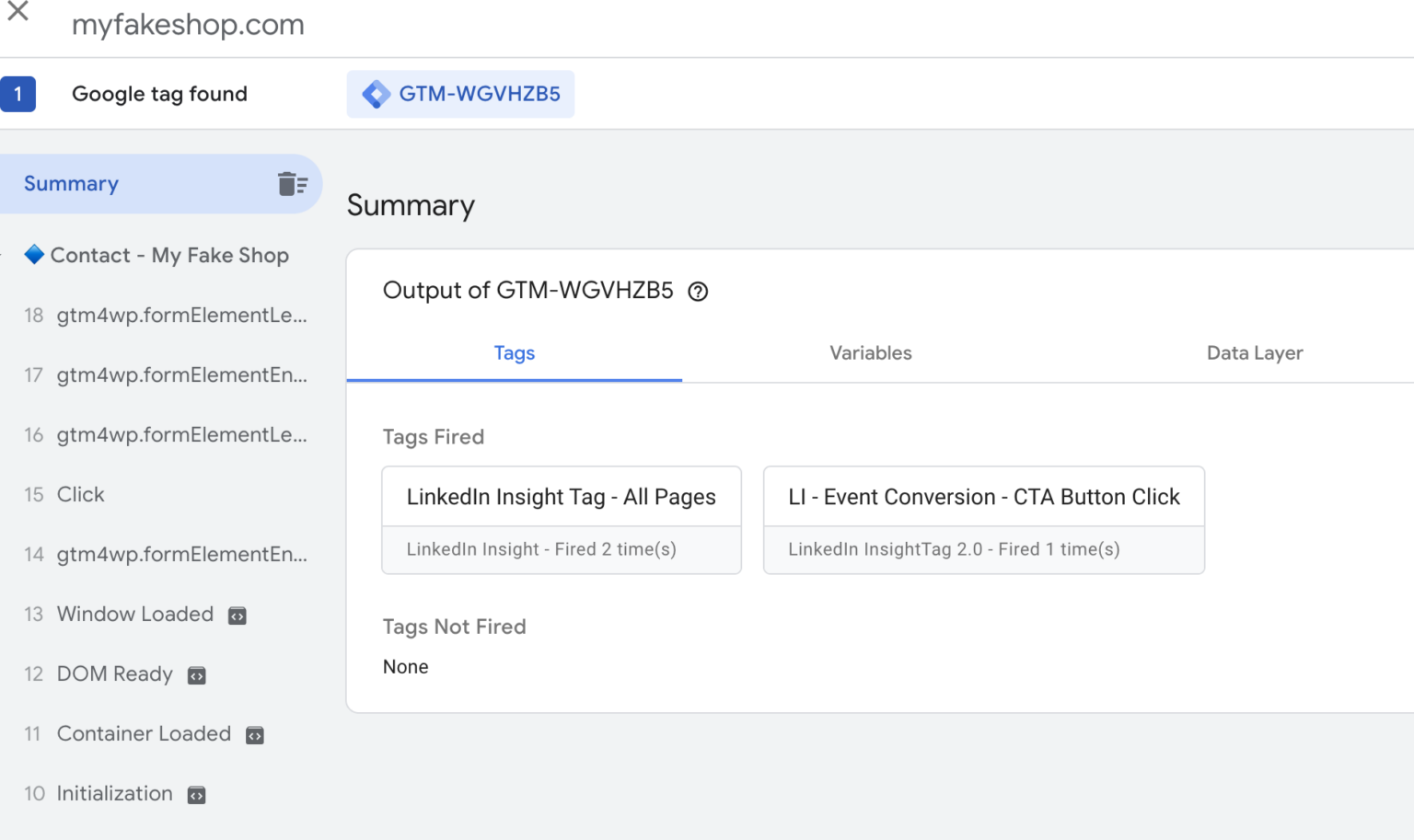
Task: Switch to the Variables tab
Action: point(869,352)
